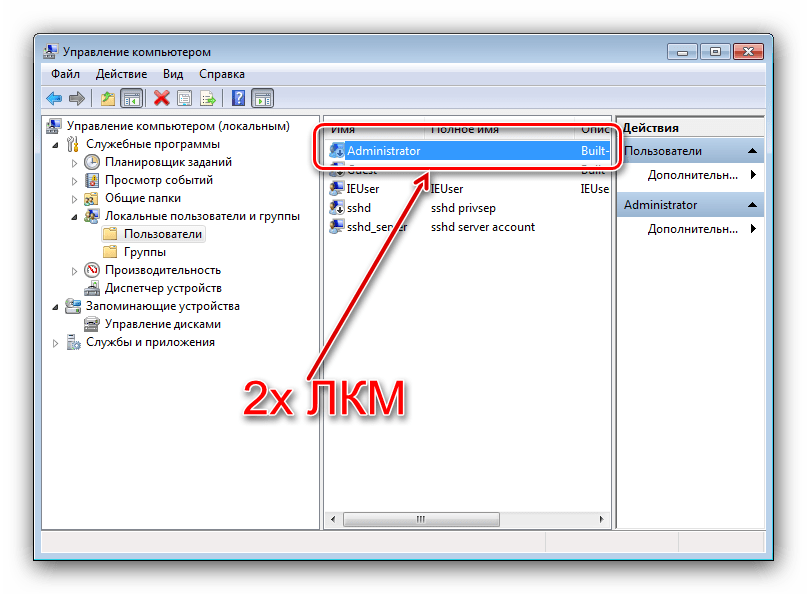Collapse Локальные пользователи и группы node
Screen dimensions: 807x594
pos(75,217)
